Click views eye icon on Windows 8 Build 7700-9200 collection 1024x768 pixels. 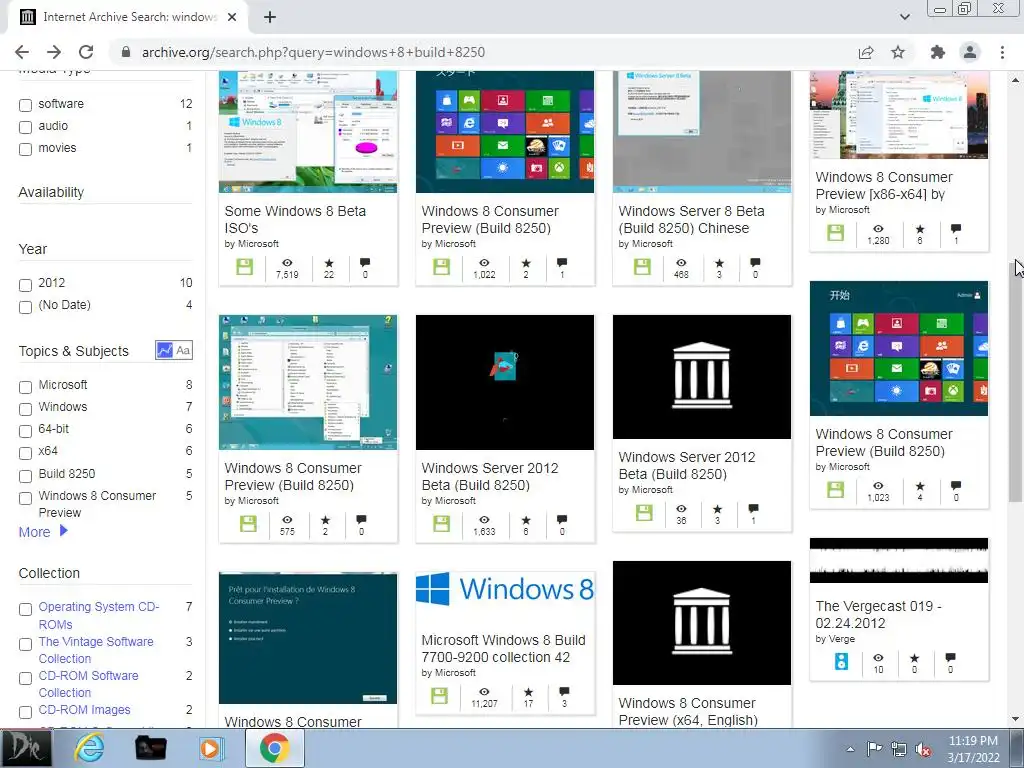(x=484, y=692)
